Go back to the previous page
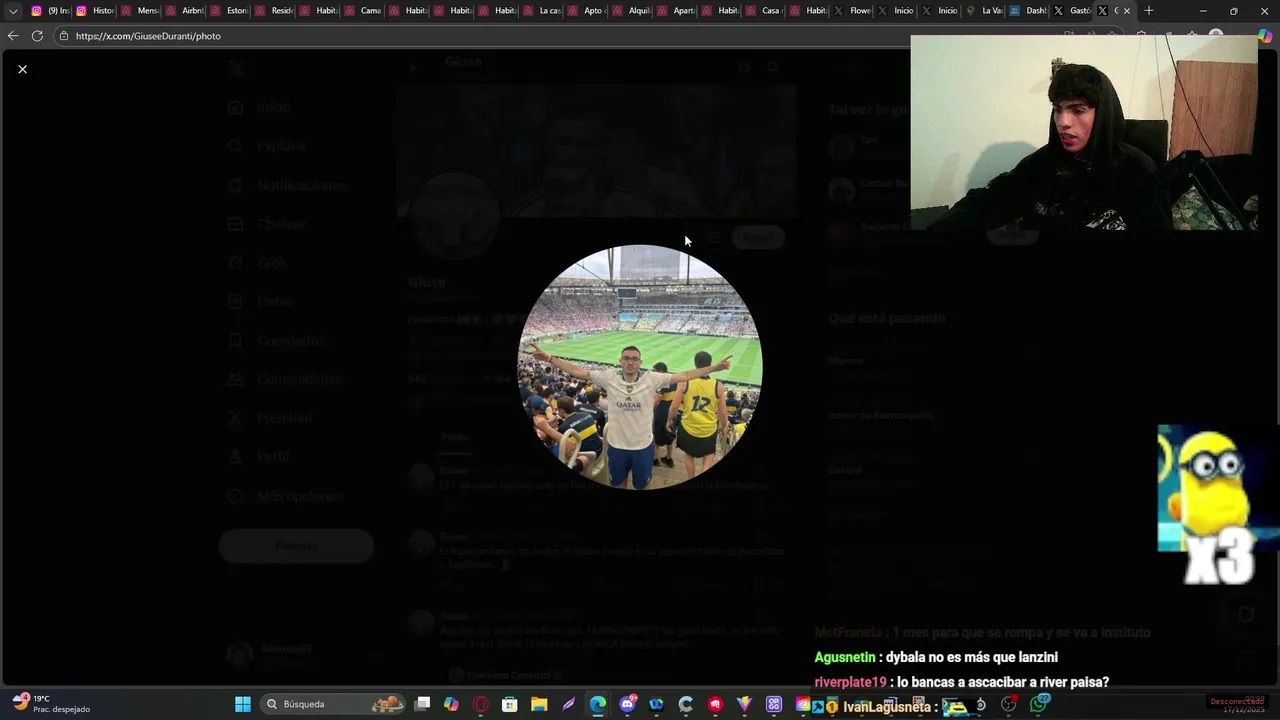This screenshot has width=1280, height=720. point(12,36)
